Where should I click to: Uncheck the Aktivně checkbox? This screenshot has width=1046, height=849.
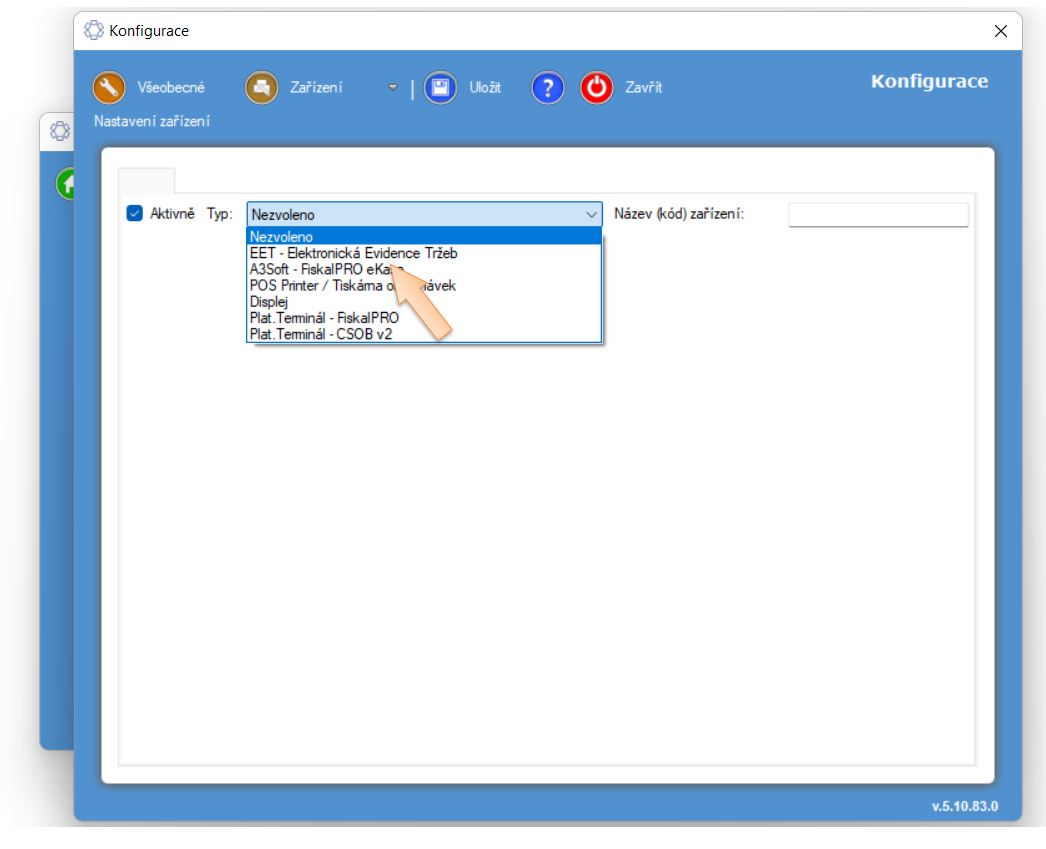pos(135,214)
